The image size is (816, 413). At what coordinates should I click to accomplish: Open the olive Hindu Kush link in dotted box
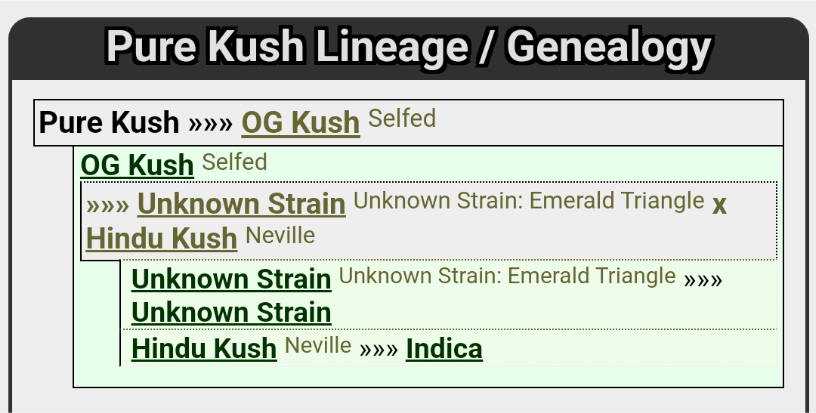click(x=162, y=238)
